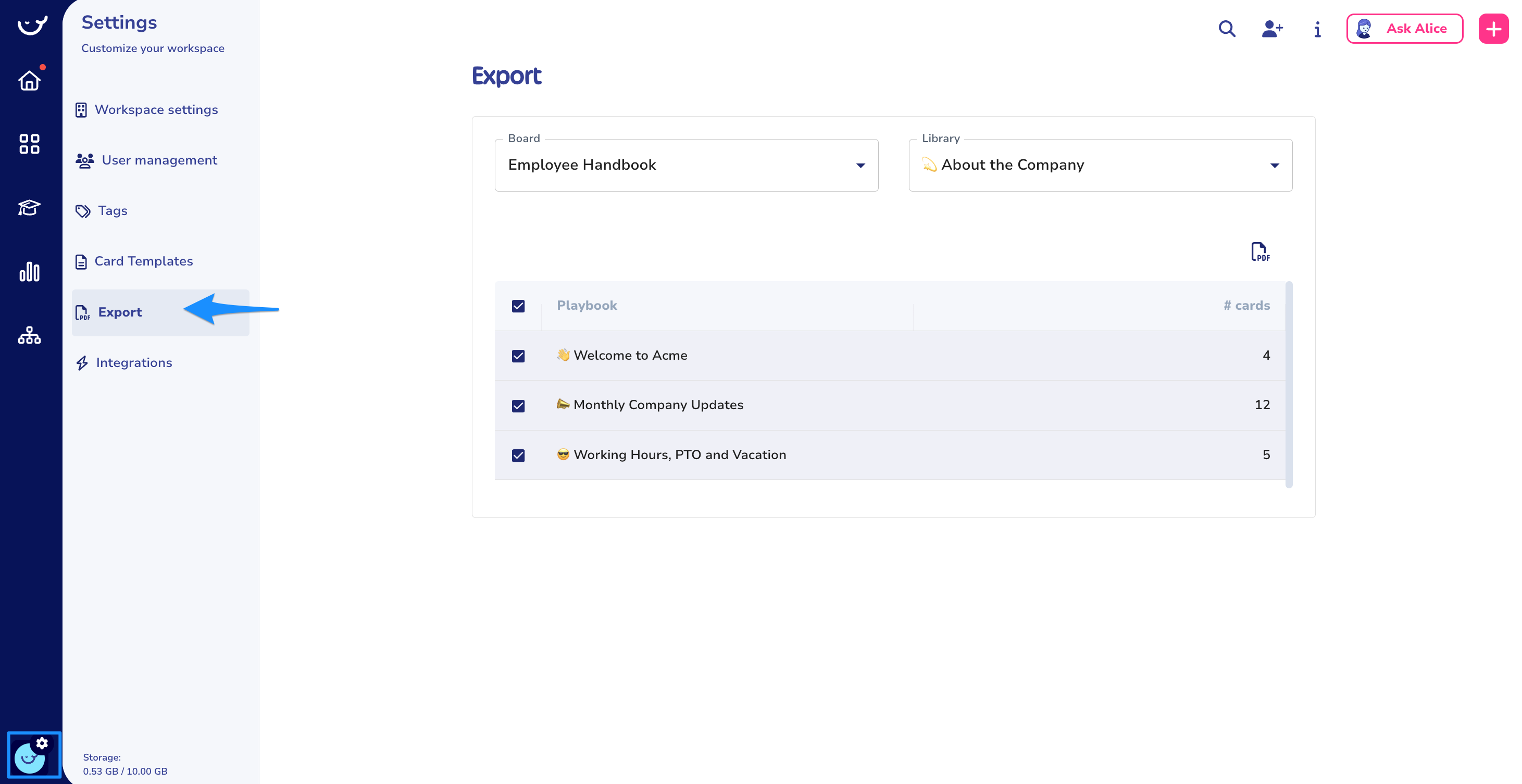Open the org chart hierarchy icon
The image size is (1522, 784).
point(29,335)
